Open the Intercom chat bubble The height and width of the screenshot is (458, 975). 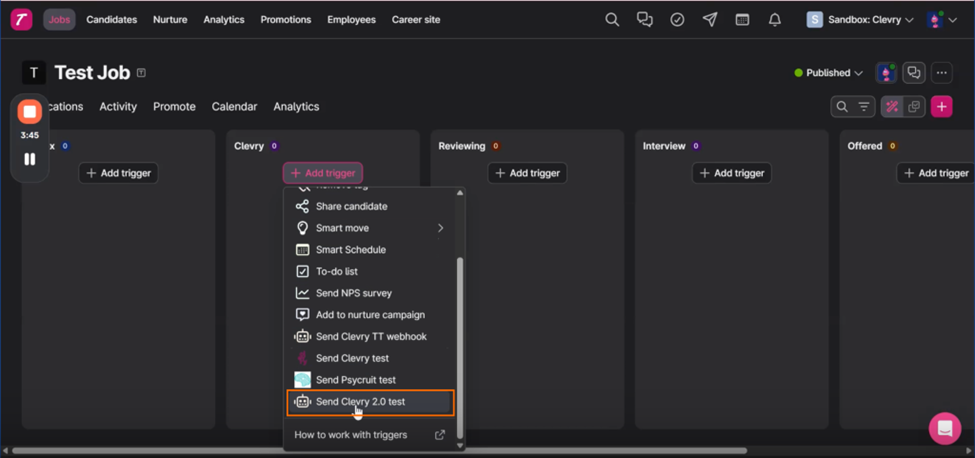(944, 428)
